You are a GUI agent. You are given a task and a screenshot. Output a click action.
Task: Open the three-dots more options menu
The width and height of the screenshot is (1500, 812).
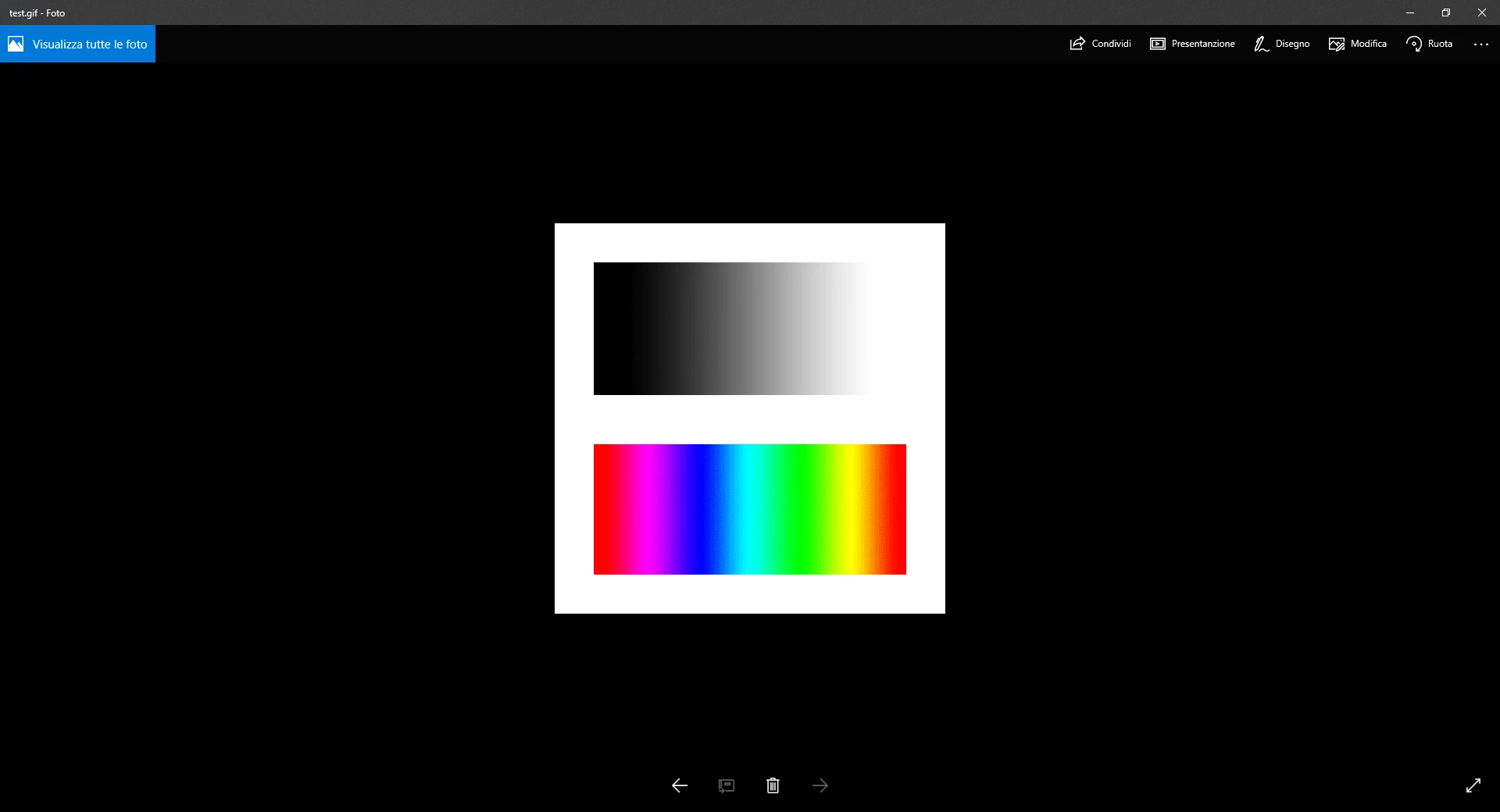[x=1481, y=45]
